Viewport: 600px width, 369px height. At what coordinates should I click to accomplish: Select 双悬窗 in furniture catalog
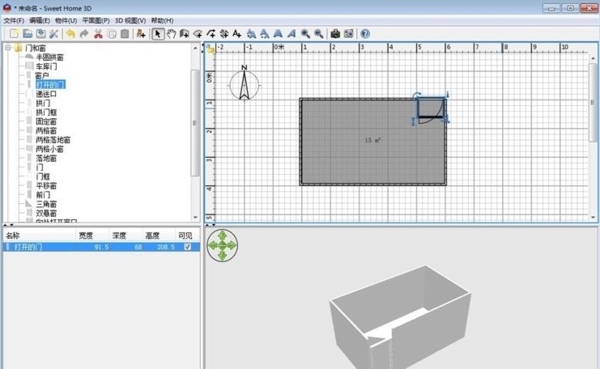pyautogui.click(x=46, y=213)
